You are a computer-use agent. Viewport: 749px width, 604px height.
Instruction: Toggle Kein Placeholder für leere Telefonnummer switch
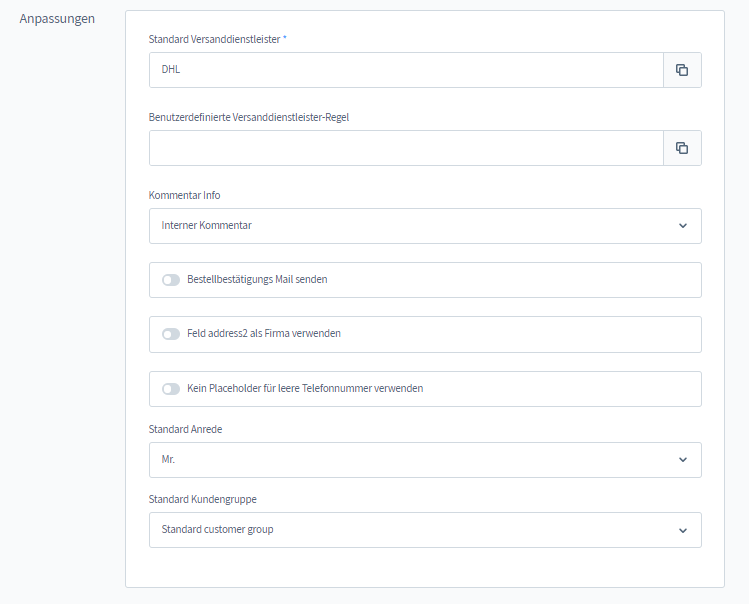[171, 389]
